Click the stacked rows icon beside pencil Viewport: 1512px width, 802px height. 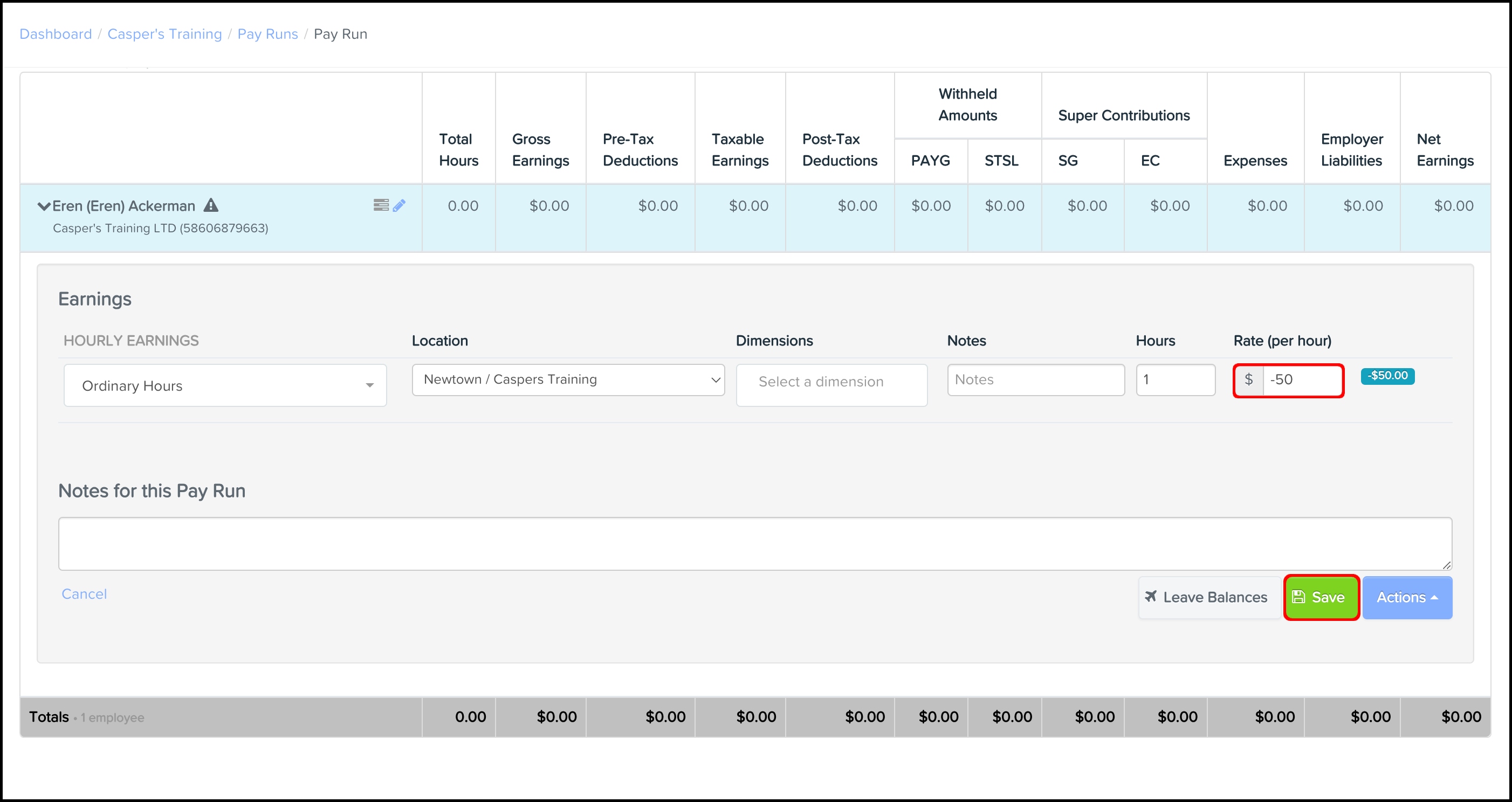[381, 205]
